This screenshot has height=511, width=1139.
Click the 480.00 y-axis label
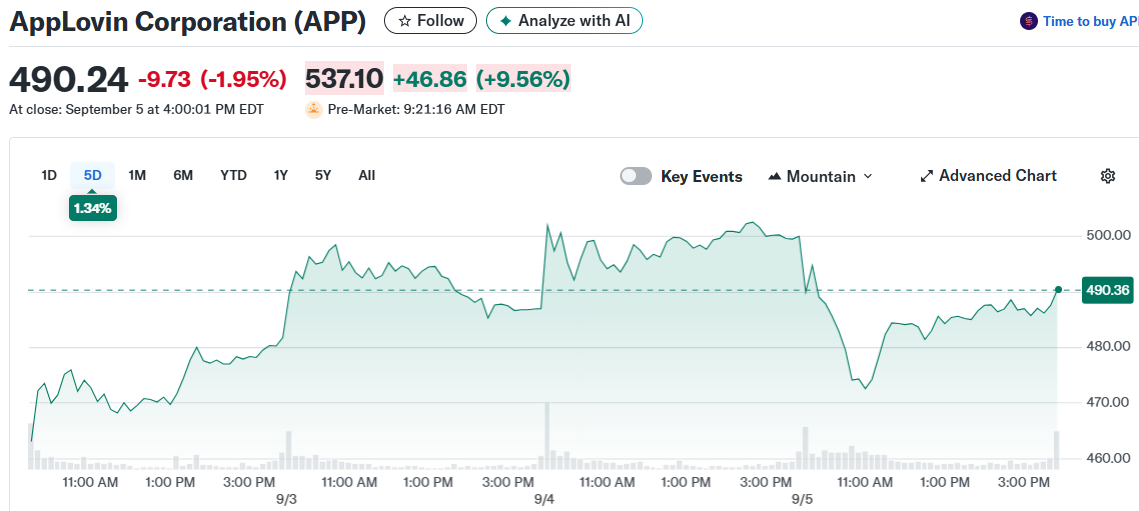[1107, 347]
